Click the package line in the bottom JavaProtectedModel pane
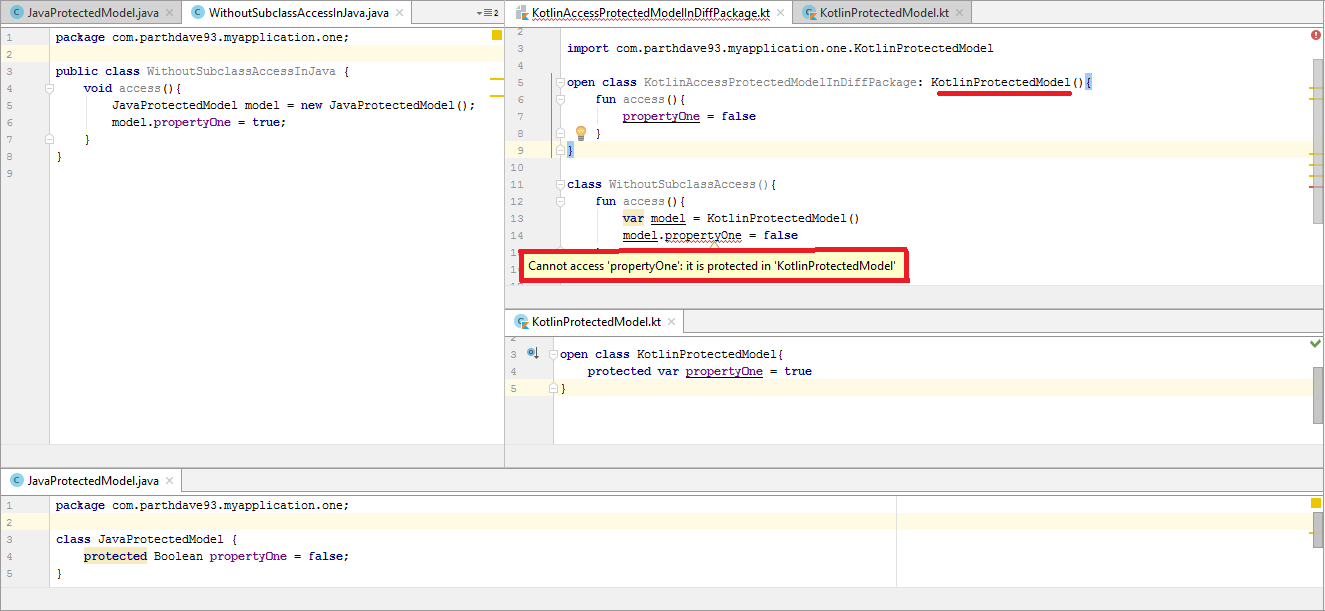Screen dimensions: 1325x611 (203, 505)
